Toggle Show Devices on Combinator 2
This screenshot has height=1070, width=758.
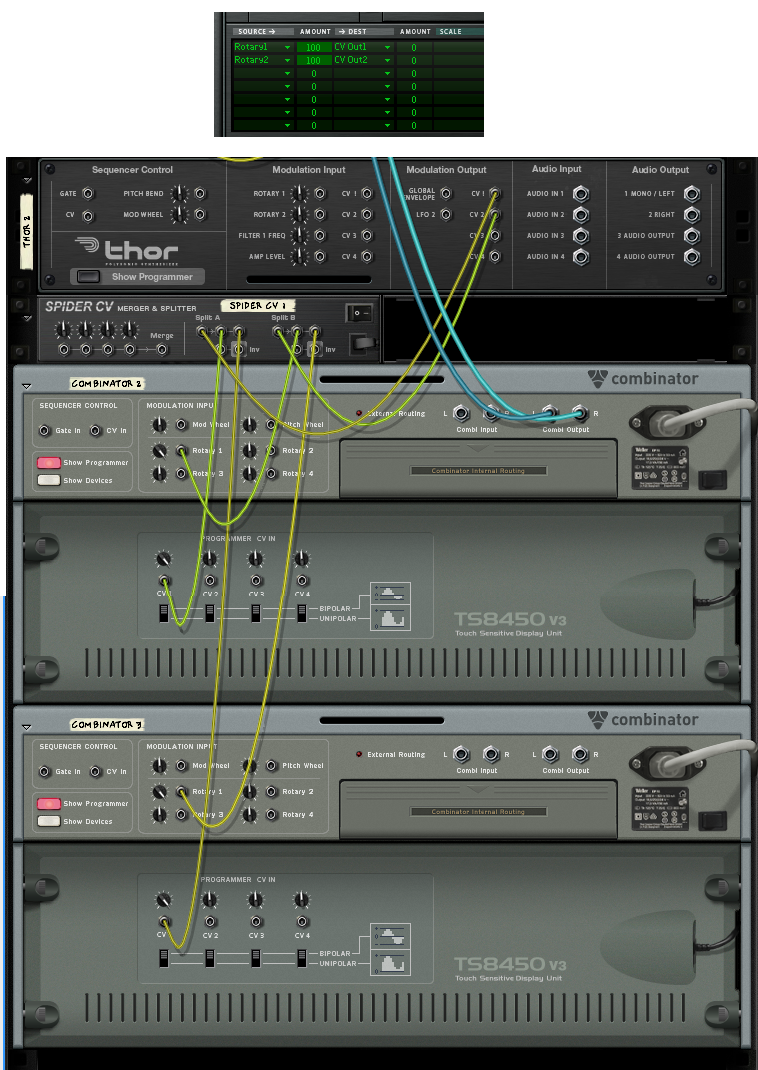pos(48,480)
